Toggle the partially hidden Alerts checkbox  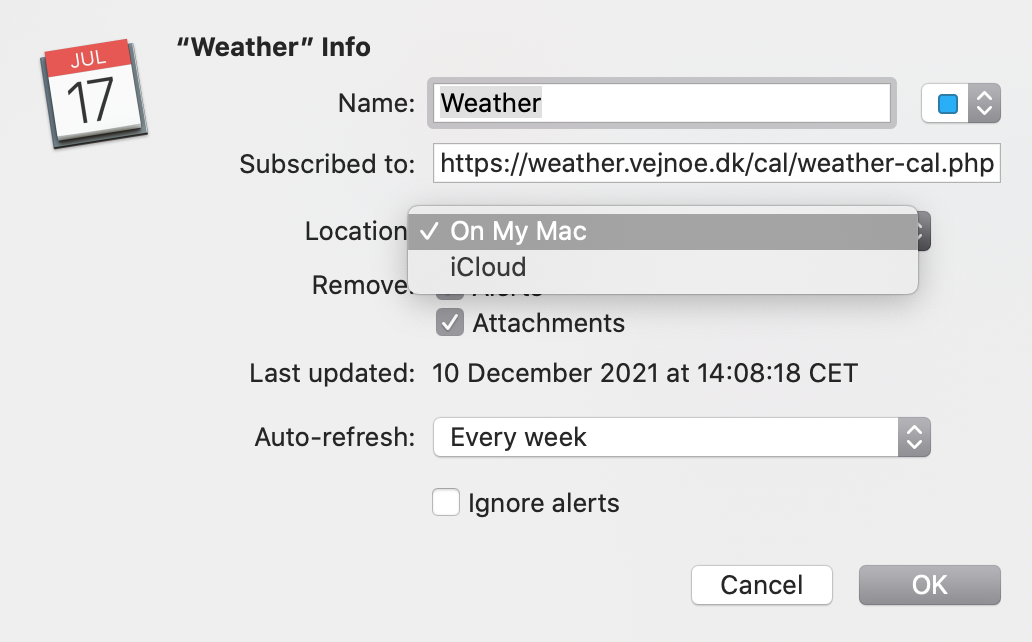450,296
